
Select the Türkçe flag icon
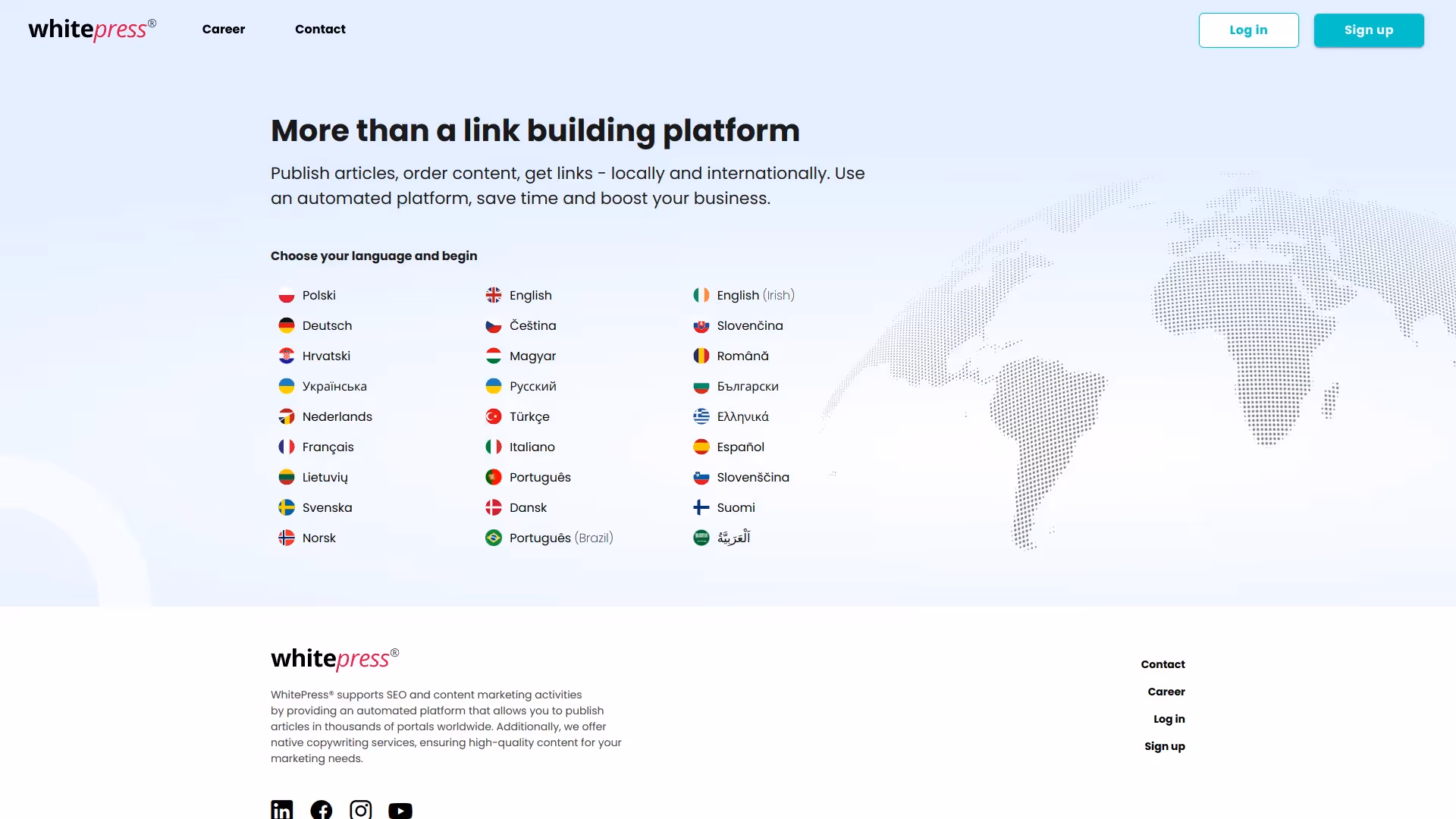click(494, 416)
